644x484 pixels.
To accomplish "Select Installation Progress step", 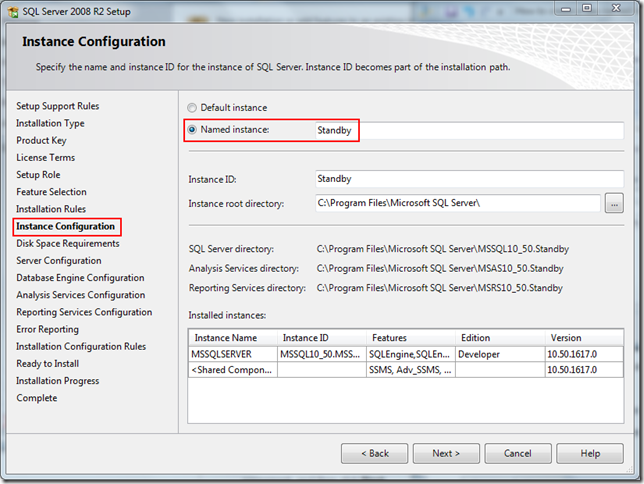I will click(58, 381).
